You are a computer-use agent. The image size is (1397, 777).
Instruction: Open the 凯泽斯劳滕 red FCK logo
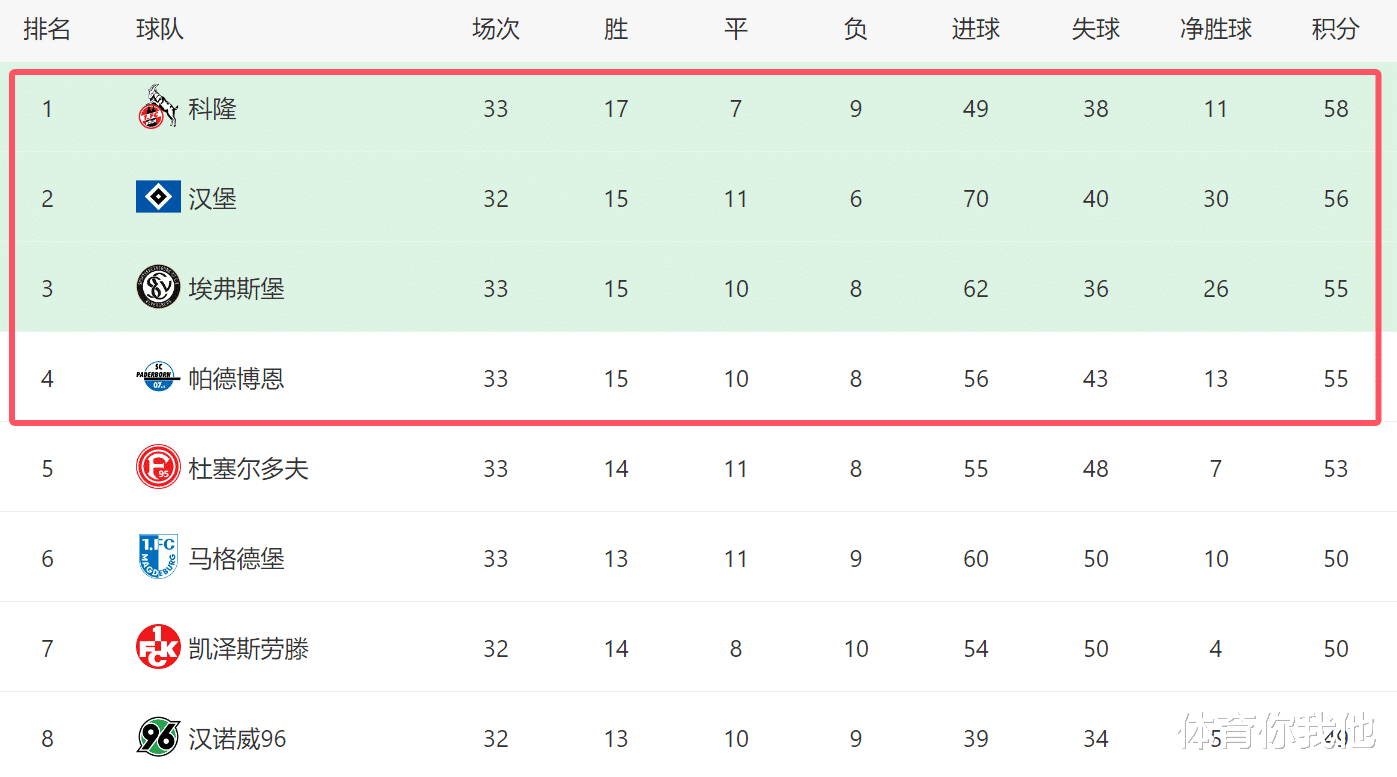[x=158, y=647]
